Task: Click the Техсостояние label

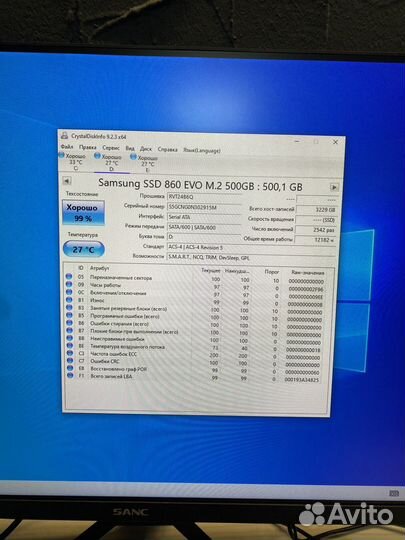Action: point(82,194)
